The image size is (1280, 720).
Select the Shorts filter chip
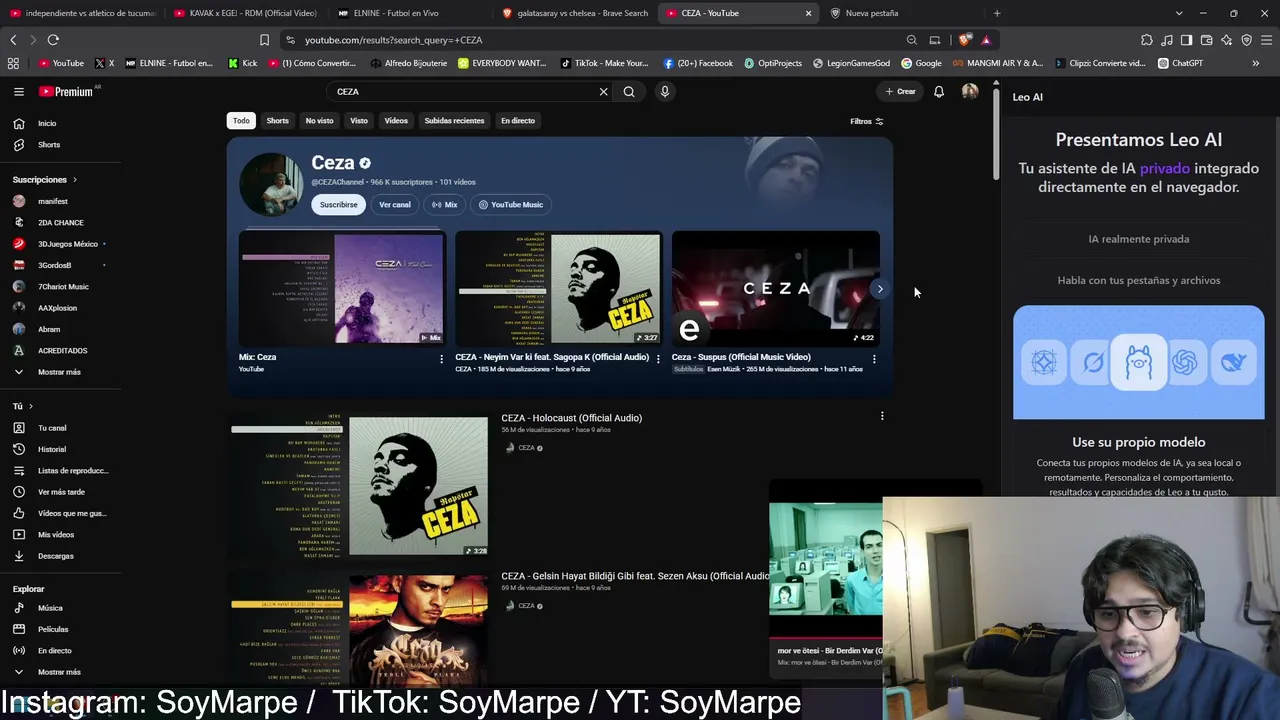click(278, 121)
